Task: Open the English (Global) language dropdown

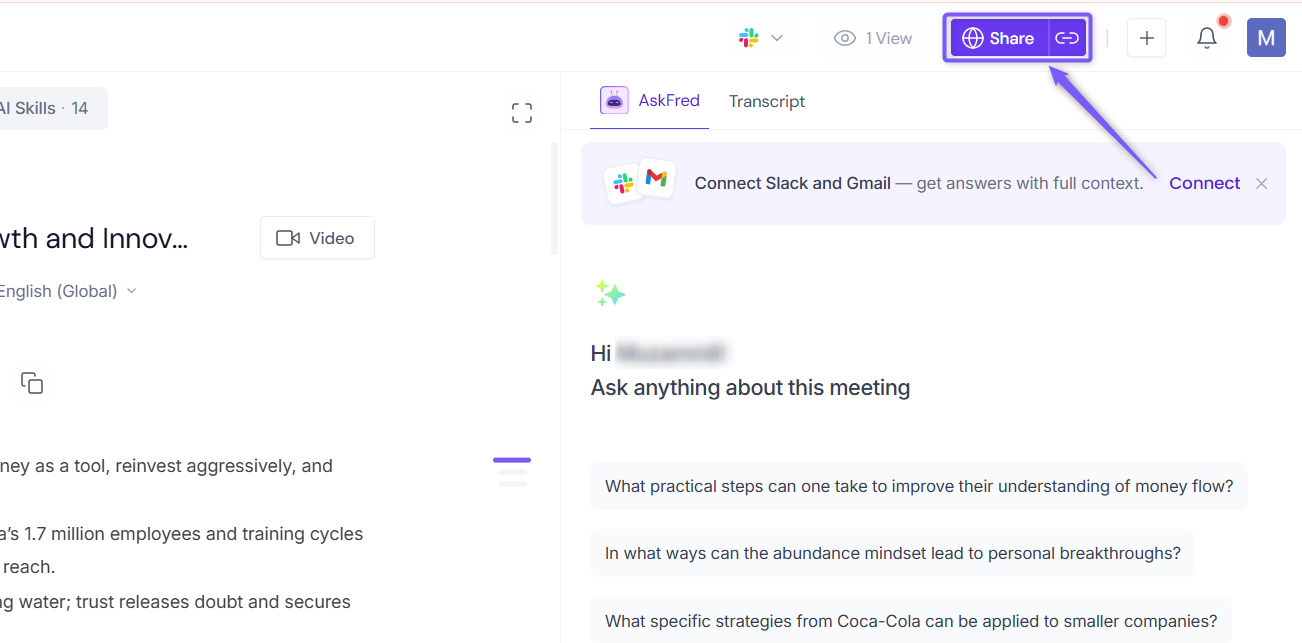Action: pyautogui.click(x=67, y=291)
